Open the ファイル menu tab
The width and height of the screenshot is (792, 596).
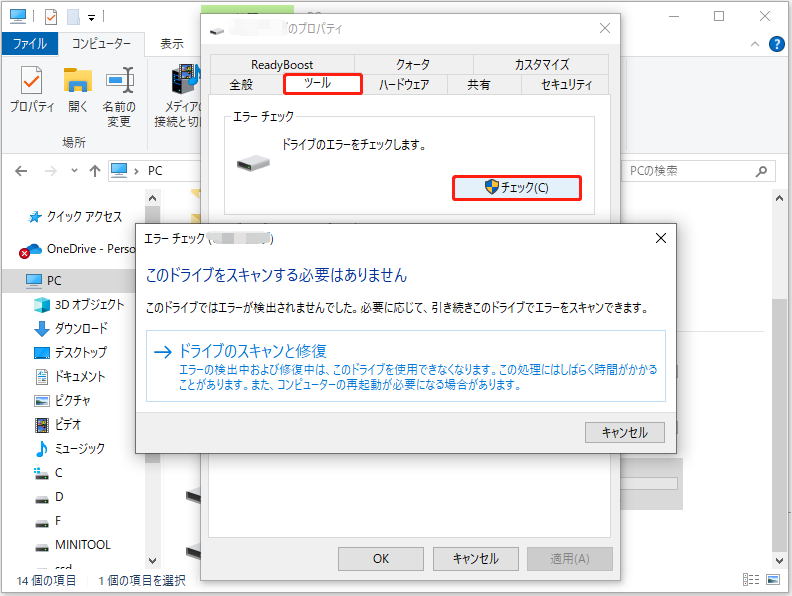pos(30,44)
